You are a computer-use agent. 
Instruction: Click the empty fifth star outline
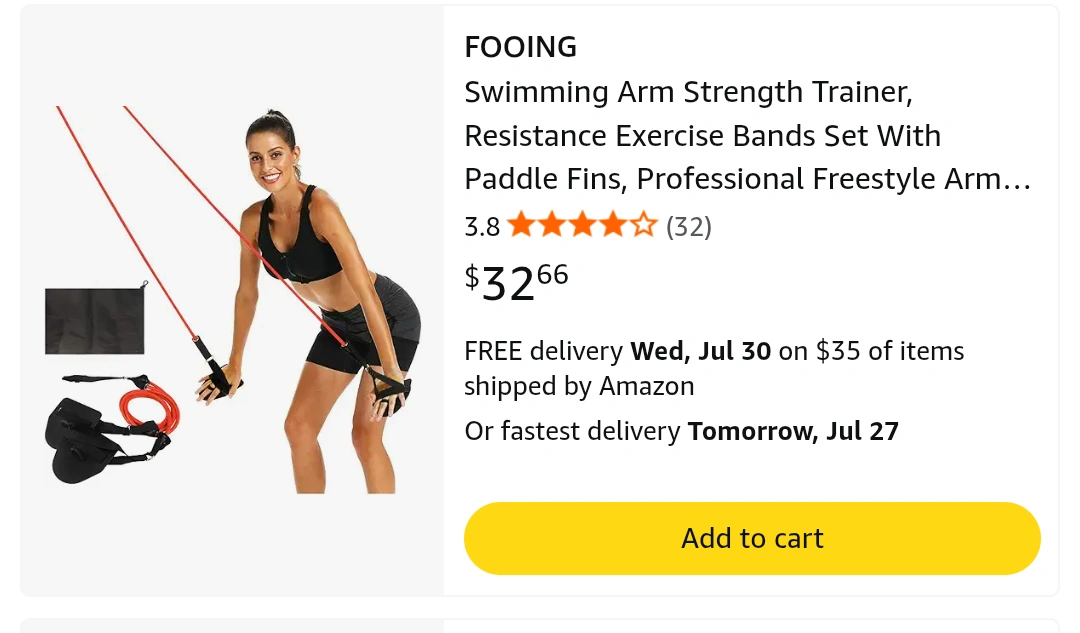pos(644,225)
